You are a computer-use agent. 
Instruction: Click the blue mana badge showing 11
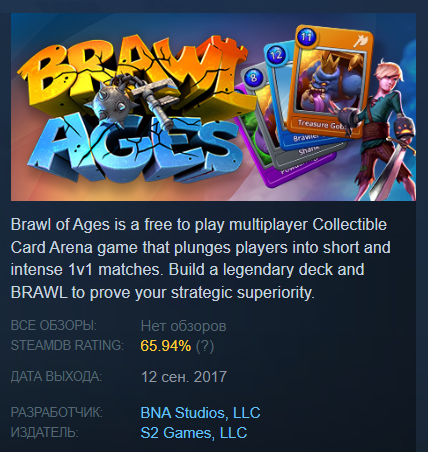point(306,36)
